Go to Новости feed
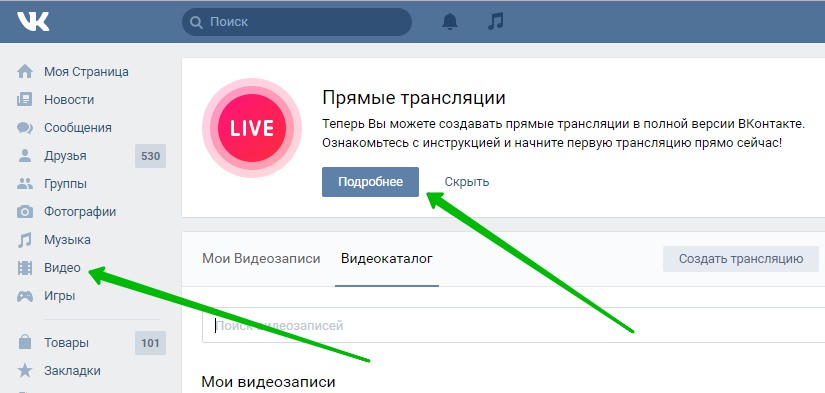The height and width of the screenshot is (393, 825). [x=69, y=99]
